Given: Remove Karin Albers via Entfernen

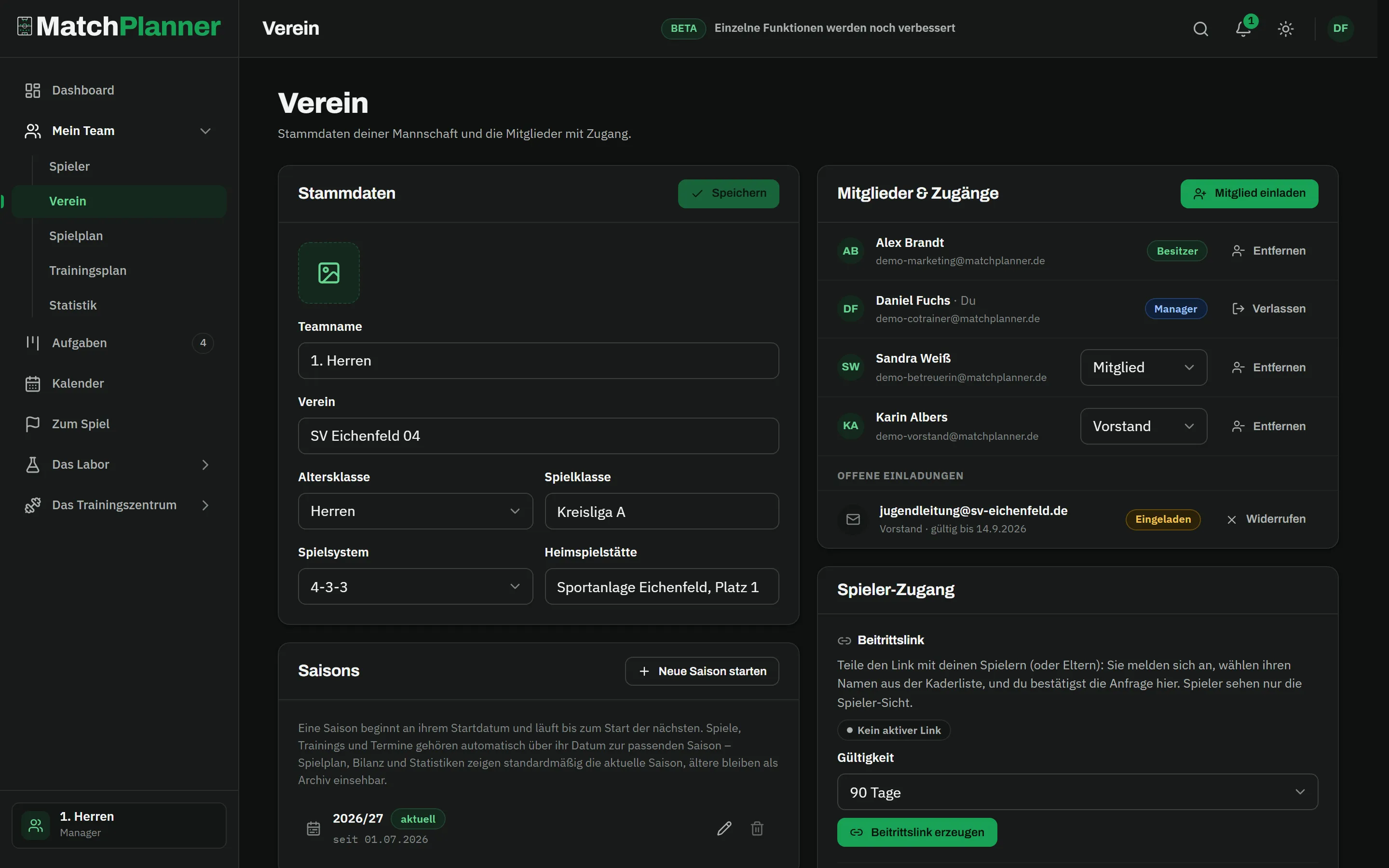Looking at the screenshot, I should coord(1268,427).
